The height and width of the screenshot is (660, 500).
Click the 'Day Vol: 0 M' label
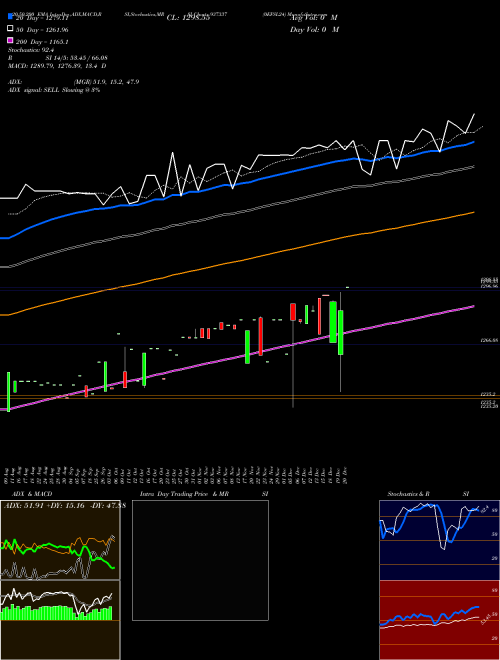tap(314, 29)
